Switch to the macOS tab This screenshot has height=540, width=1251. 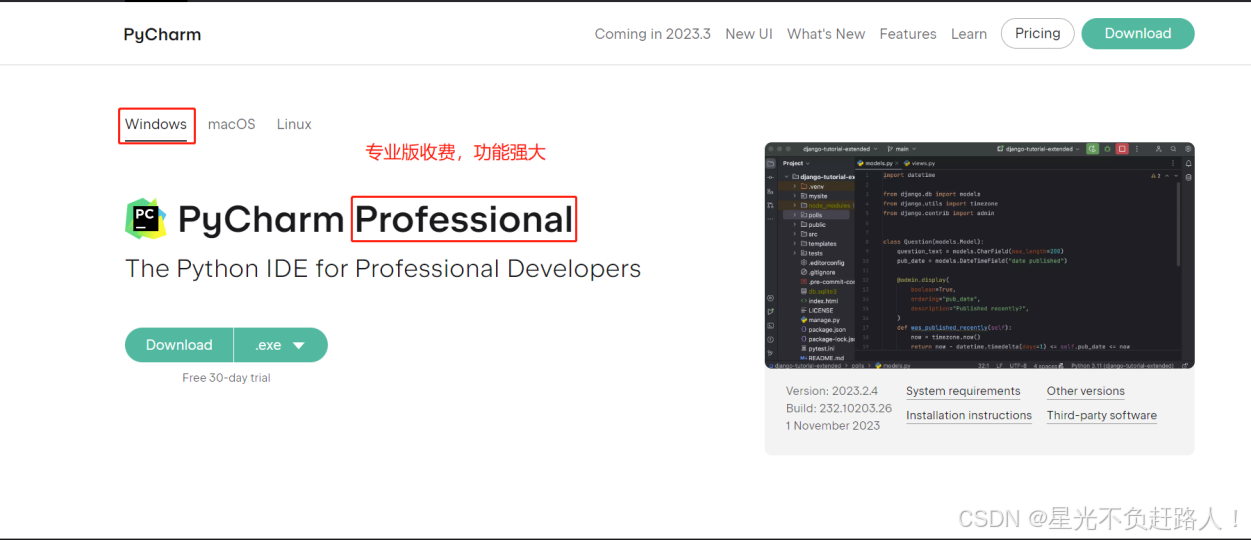(x=232, y=124)
